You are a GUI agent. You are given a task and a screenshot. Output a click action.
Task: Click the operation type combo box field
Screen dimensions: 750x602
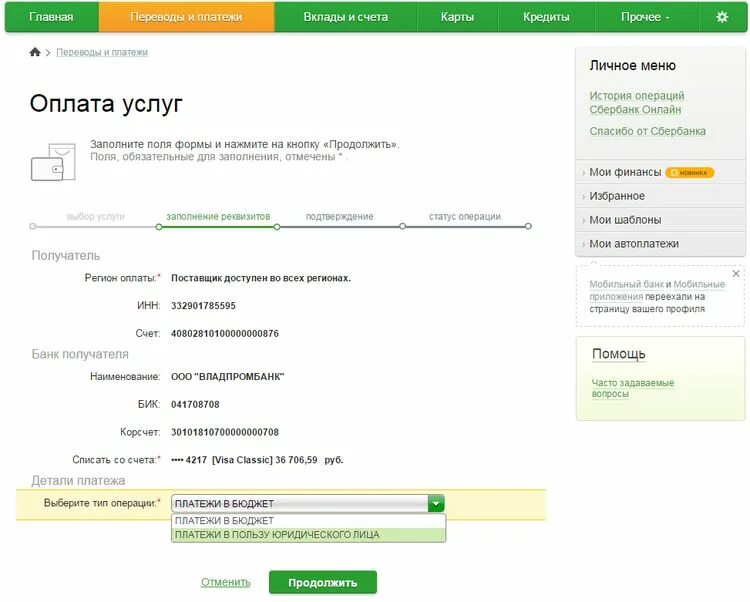click(x=308, y=503)
